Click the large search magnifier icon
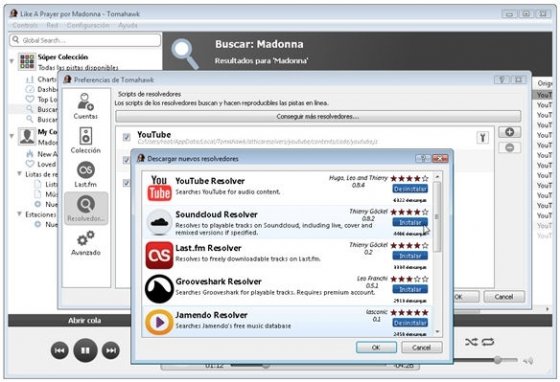The width and height of the screenshot is (560, 382). click(x=185, y=54)
